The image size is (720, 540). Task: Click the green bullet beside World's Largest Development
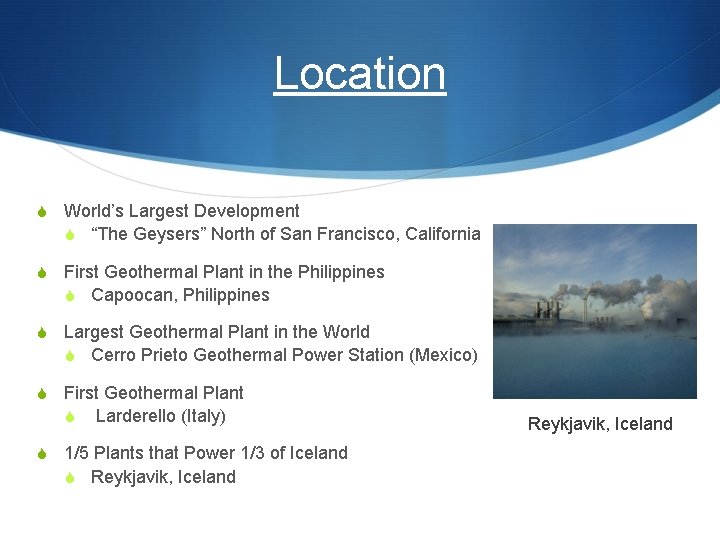(x=42, y=212)
